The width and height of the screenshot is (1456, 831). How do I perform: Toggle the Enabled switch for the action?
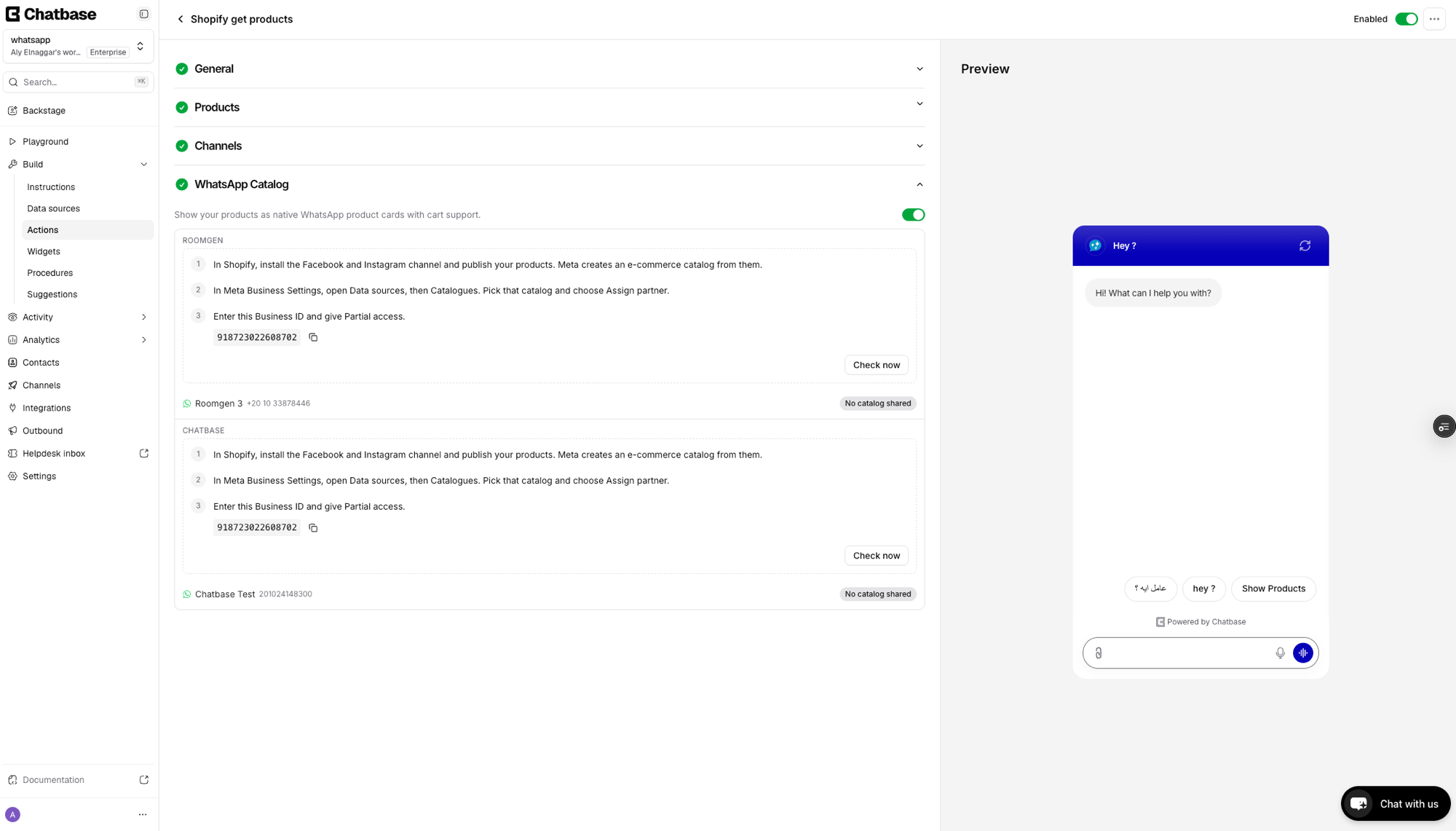(1406, 19)
